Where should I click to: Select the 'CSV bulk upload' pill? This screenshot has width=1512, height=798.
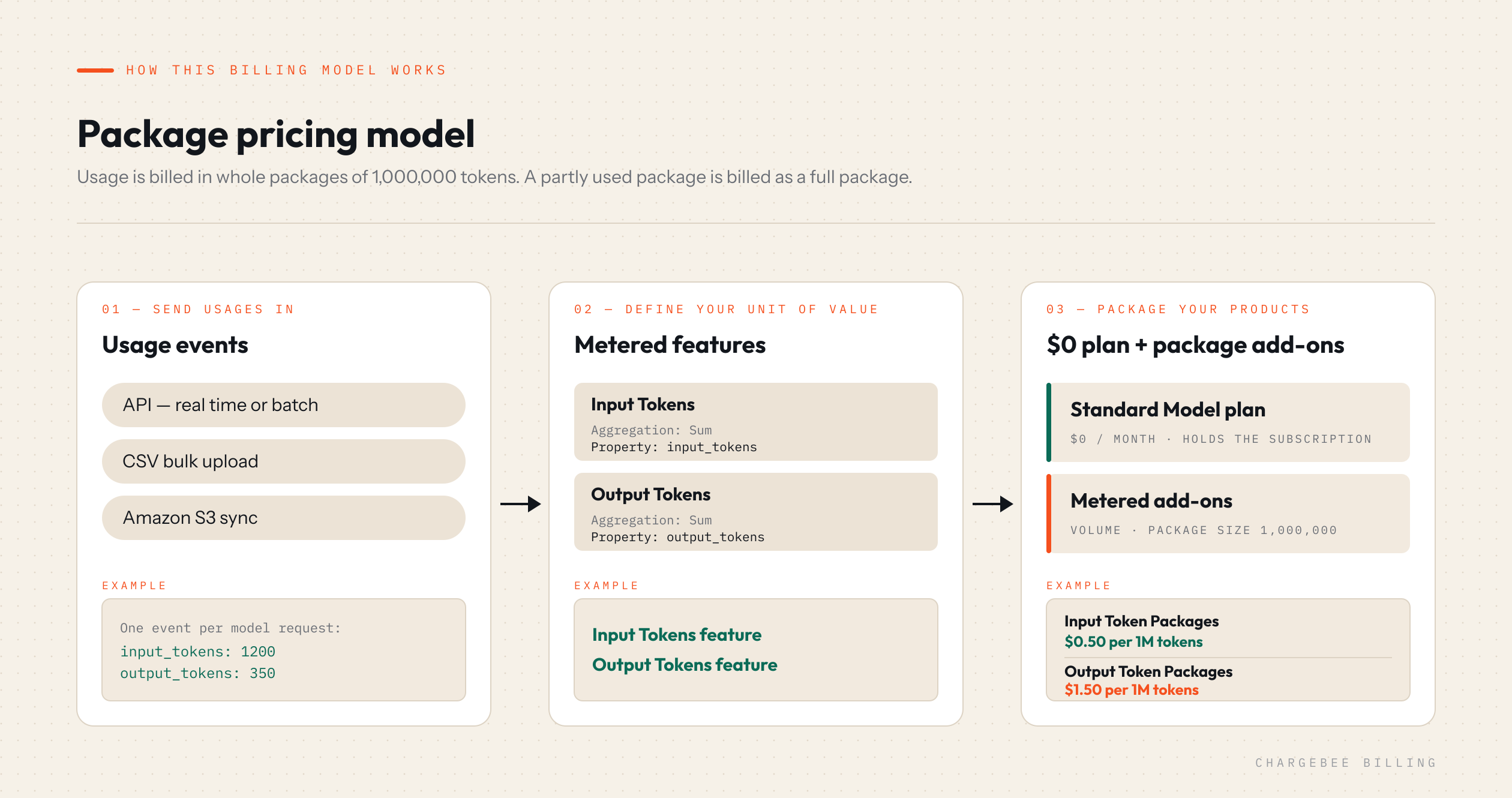coord(283,461)
